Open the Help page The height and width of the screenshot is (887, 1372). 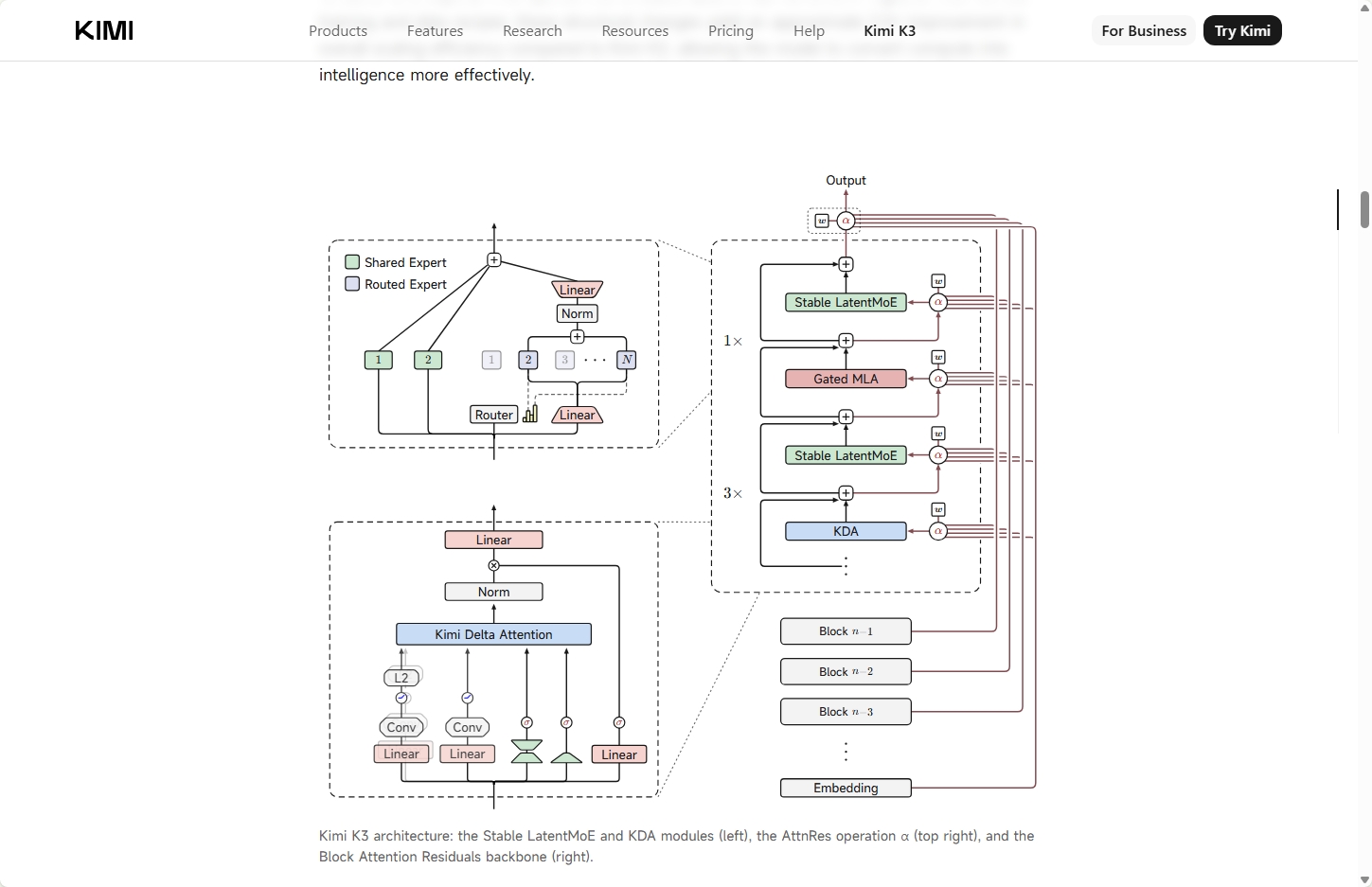click(x=810, y=31)
